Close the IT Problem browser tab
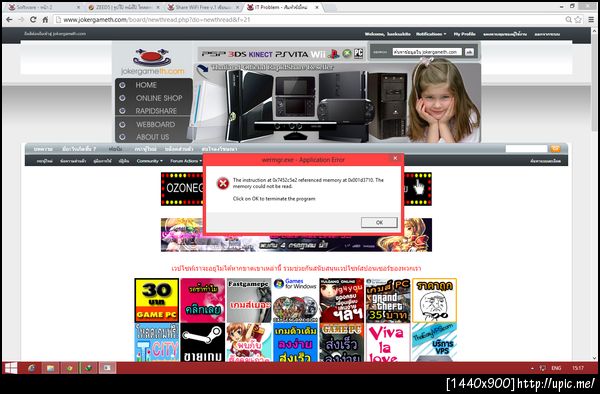The image size is (600, 394). point(317,7)
